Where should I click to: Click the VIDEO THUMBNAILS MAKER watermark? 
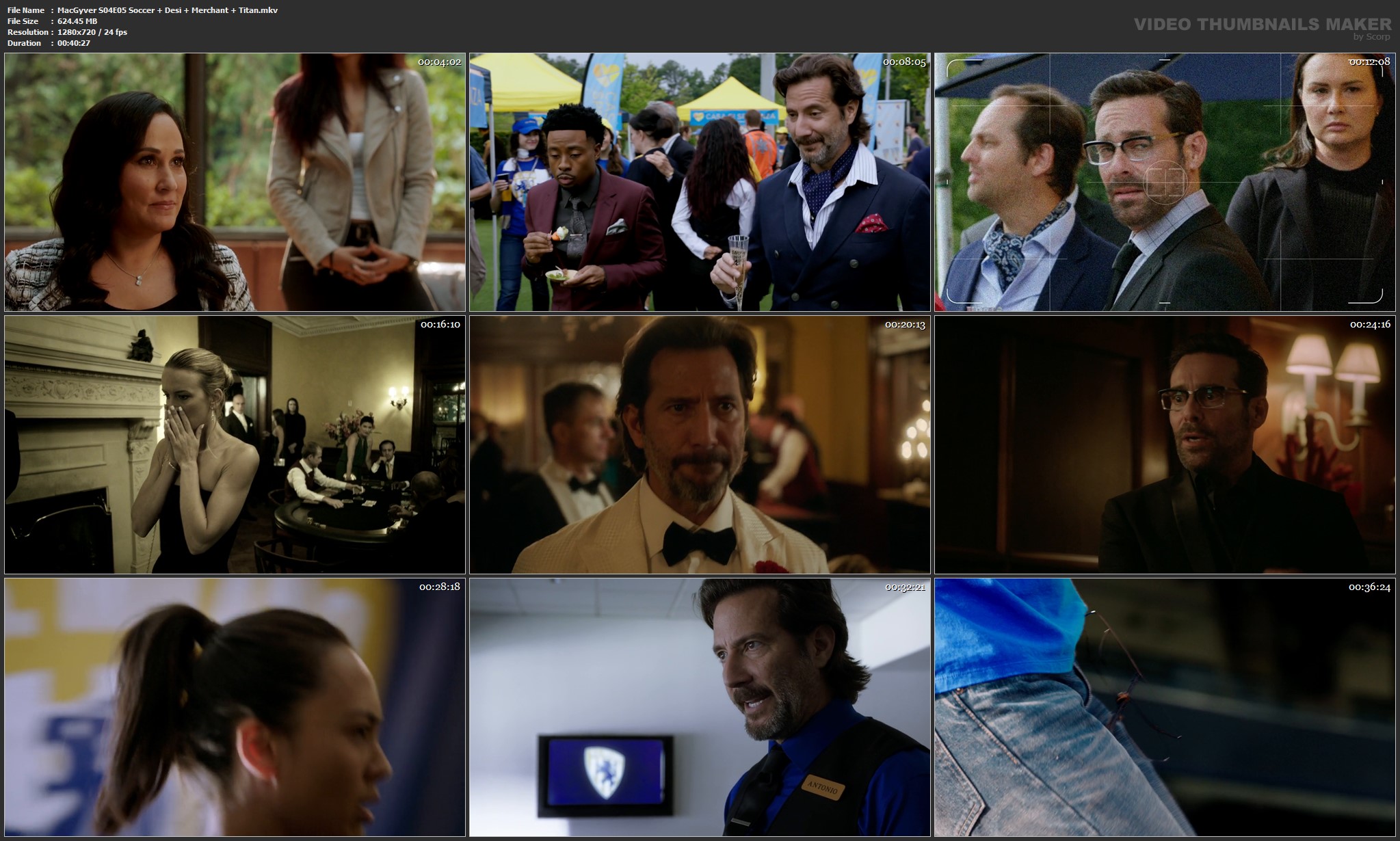1262,25
